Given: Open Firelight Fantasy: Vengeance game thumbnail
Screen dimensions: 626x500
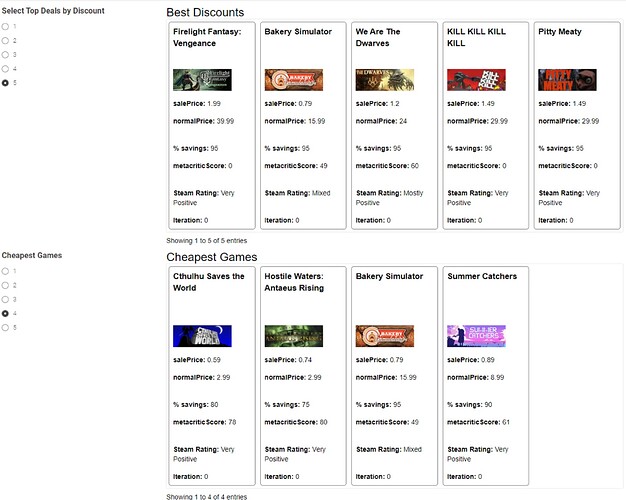Looking at the screenshot, I should coord(202,80).
